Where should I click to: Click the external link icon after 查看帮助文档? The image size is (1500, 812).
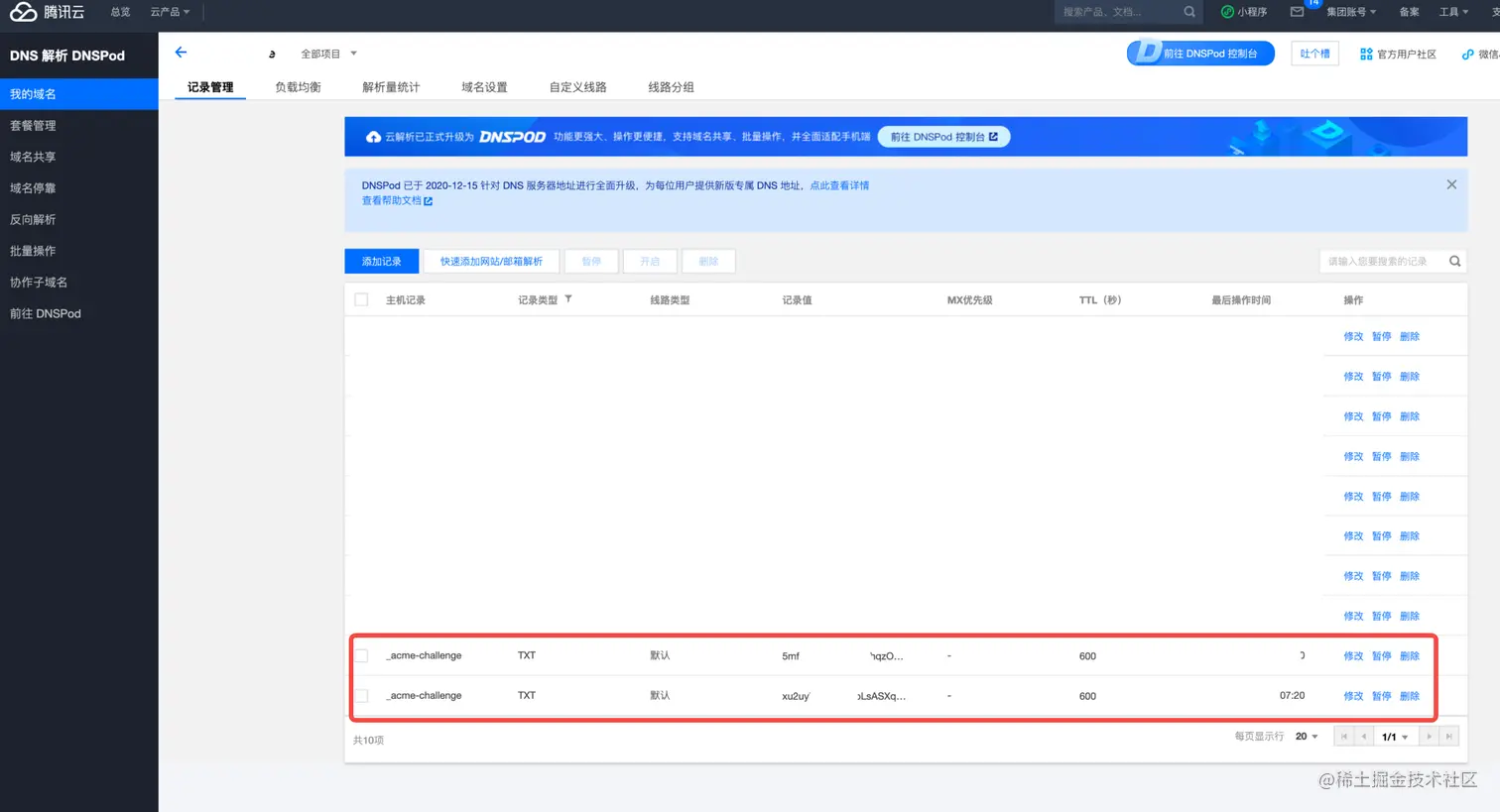(x=429, y=201)
